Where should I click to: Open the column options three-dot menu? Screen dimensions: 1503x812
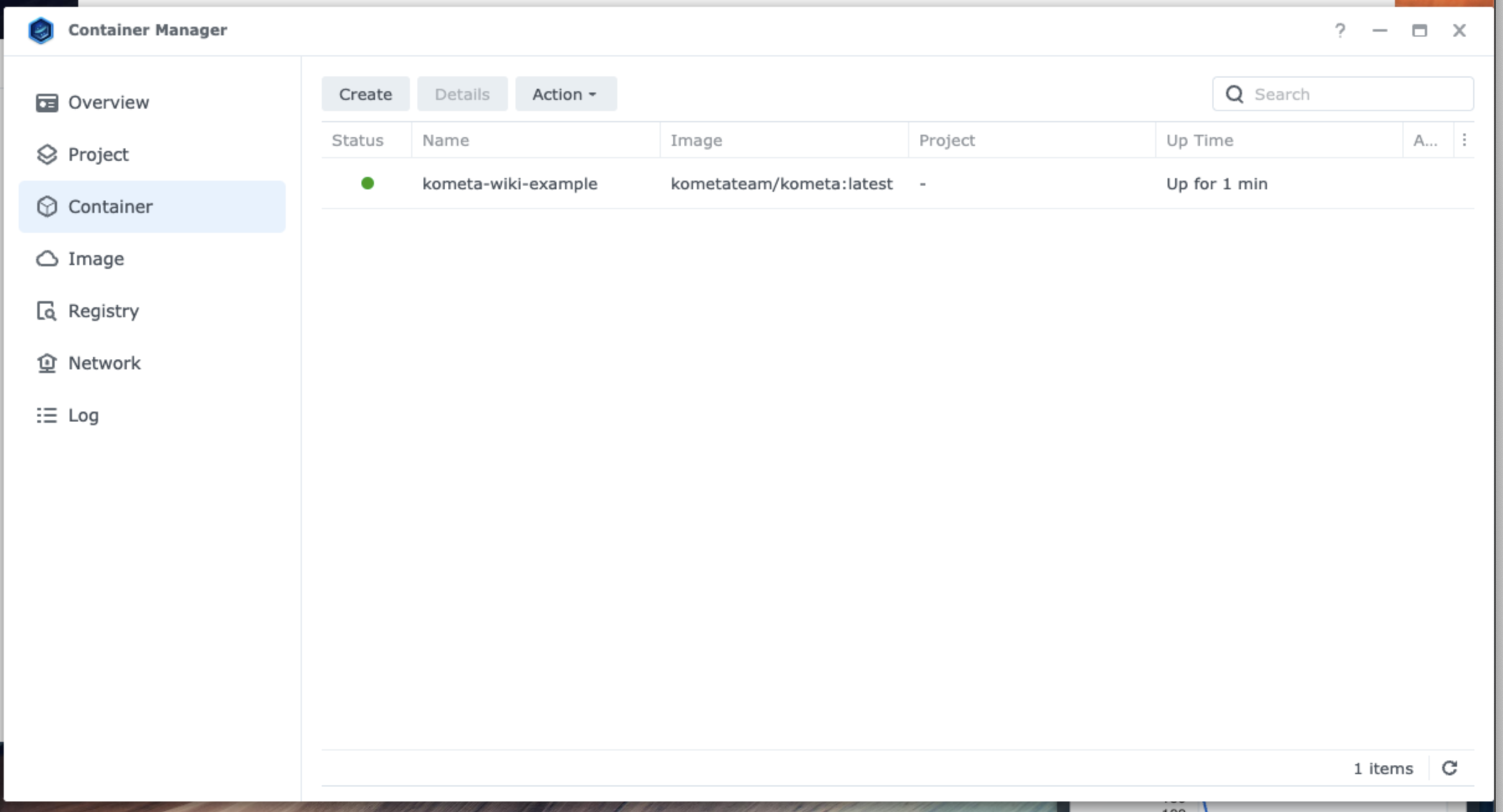coord(1464,140)
